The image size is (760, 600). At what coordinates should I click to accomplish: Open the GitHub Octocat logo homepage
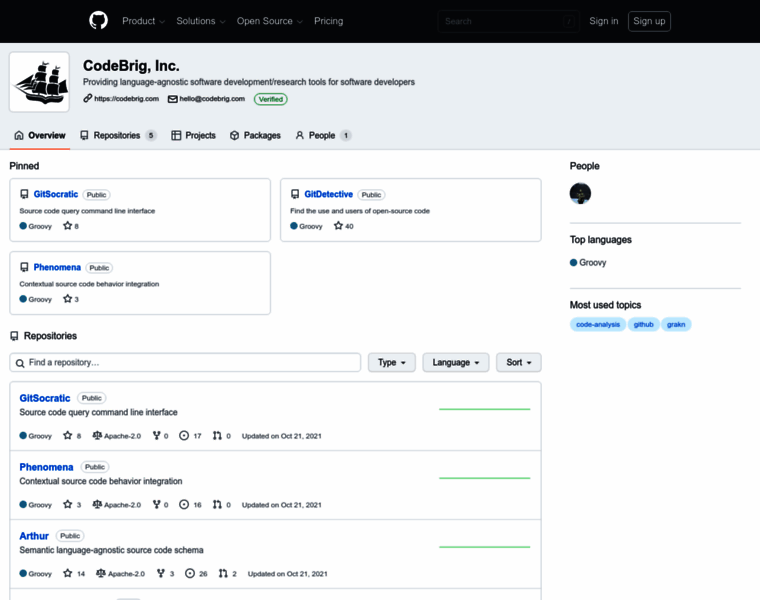[98, 21]
